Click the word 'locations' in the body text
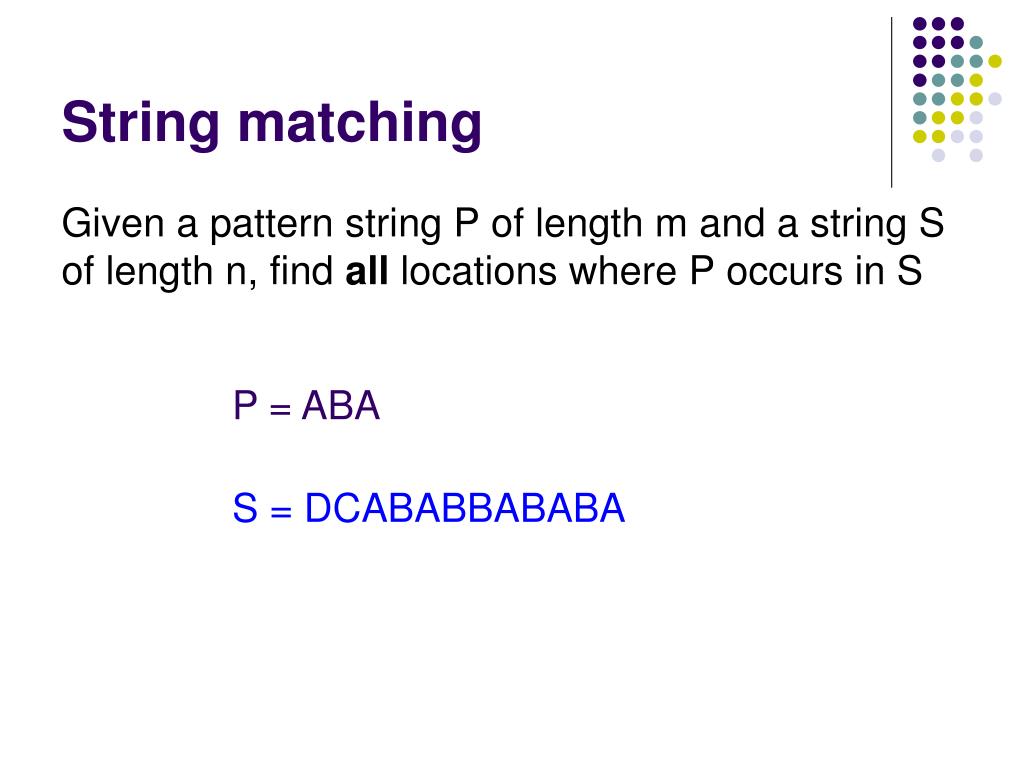This screenshot has height=768, width=1024. coord(479,271)
